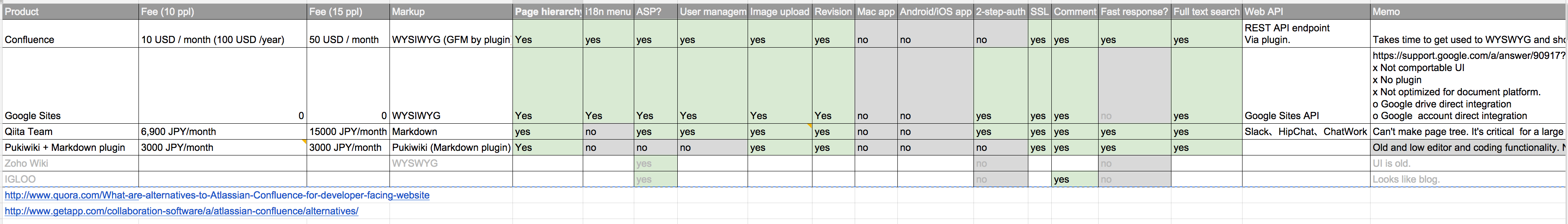Select the Pukiwiki + Markdown plugin cell
Screen dimensions: 1568x224
pyautogui.click(x=70, y=147)
